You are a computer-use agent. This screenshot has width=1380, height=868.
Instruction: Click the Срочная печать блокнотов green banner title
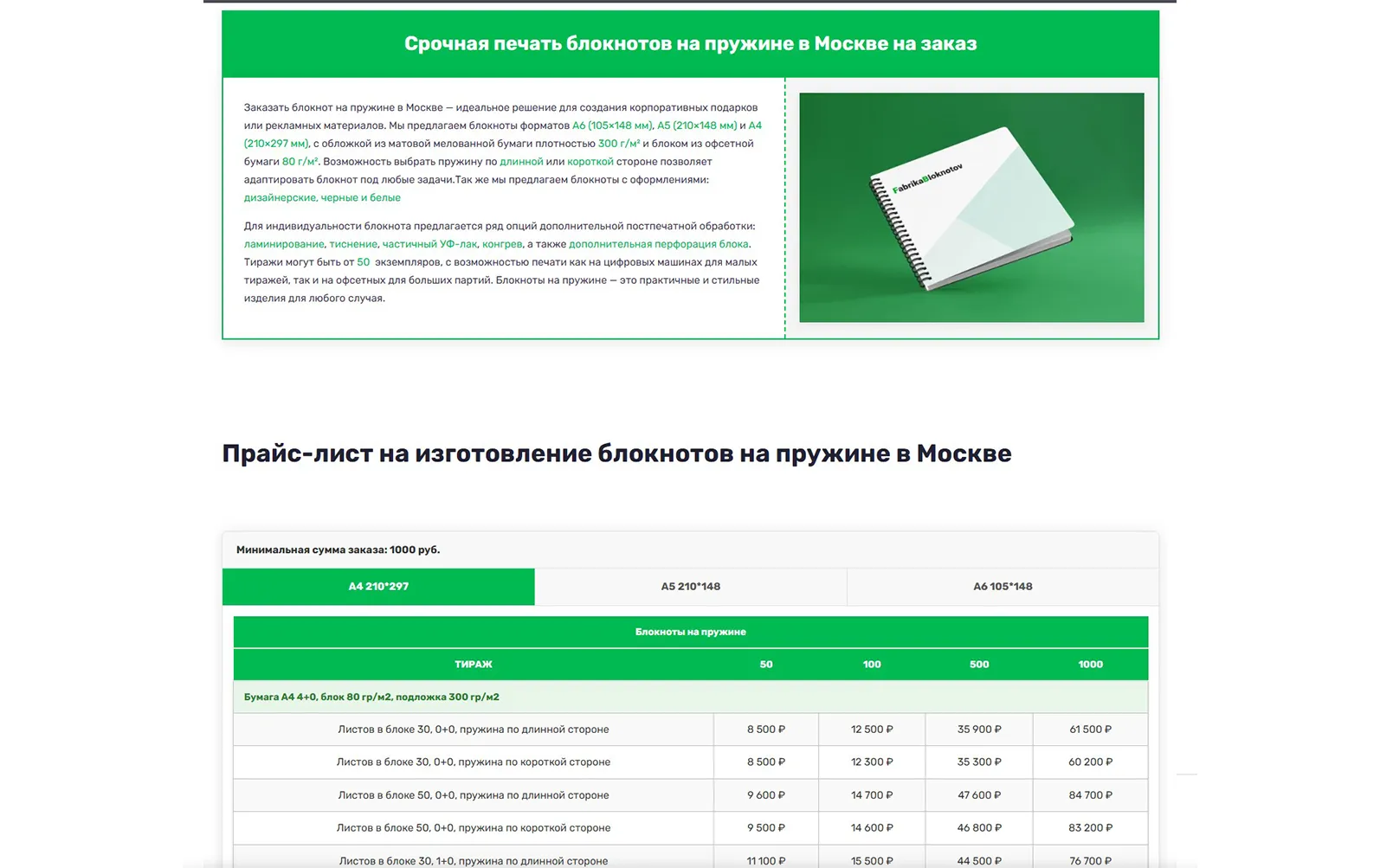(690, 44)
